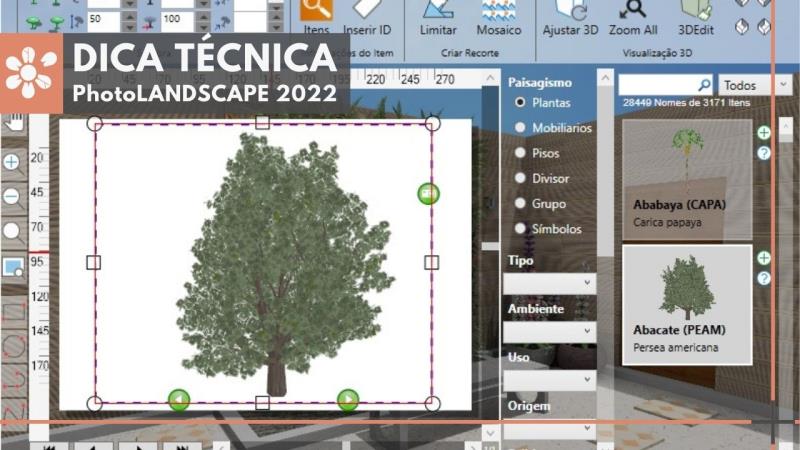Open the 3DEdit tool

pyautogui.click(x=695, y=12)
